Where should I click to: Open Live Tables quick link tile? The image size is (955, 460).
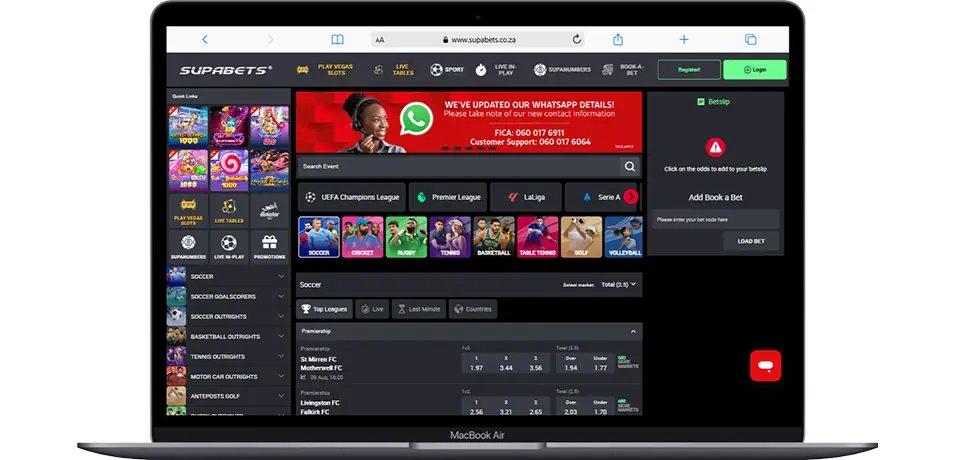point(229,211)
